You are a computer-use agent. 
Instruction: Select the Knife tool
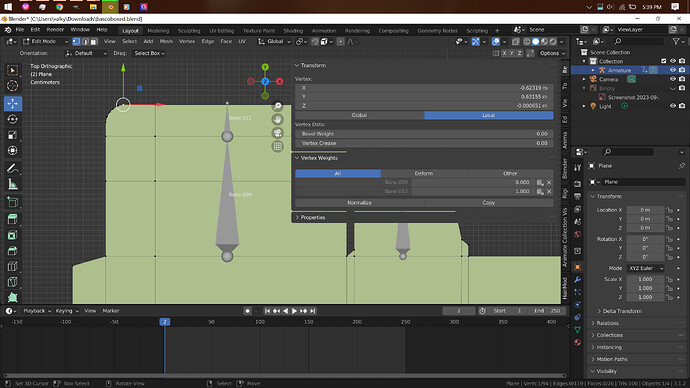[x=12, y=282]
